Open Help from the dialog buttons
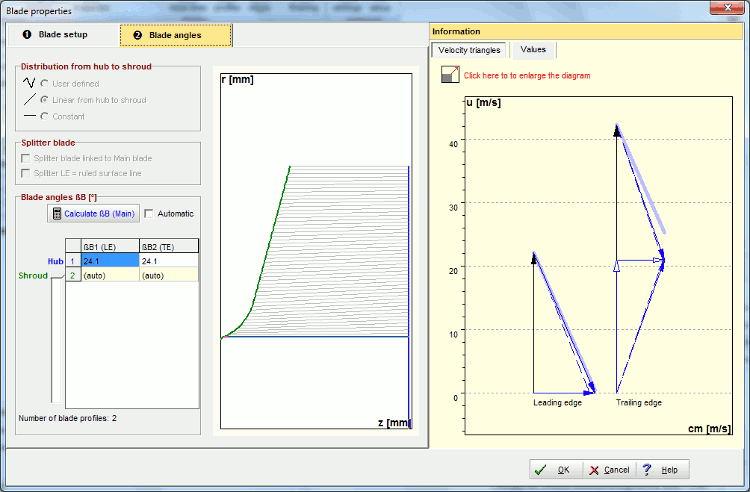This screenshot has width=750, height=492. tap(662, 470)
